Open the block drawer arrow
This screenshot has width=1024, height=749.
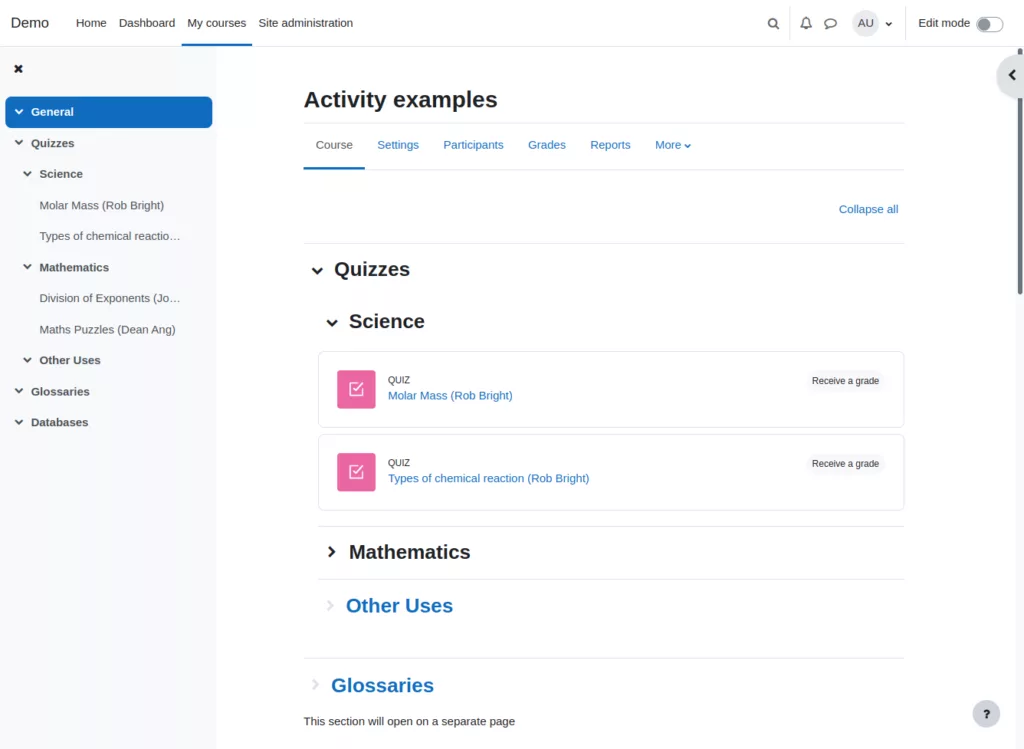(1011, 75)
